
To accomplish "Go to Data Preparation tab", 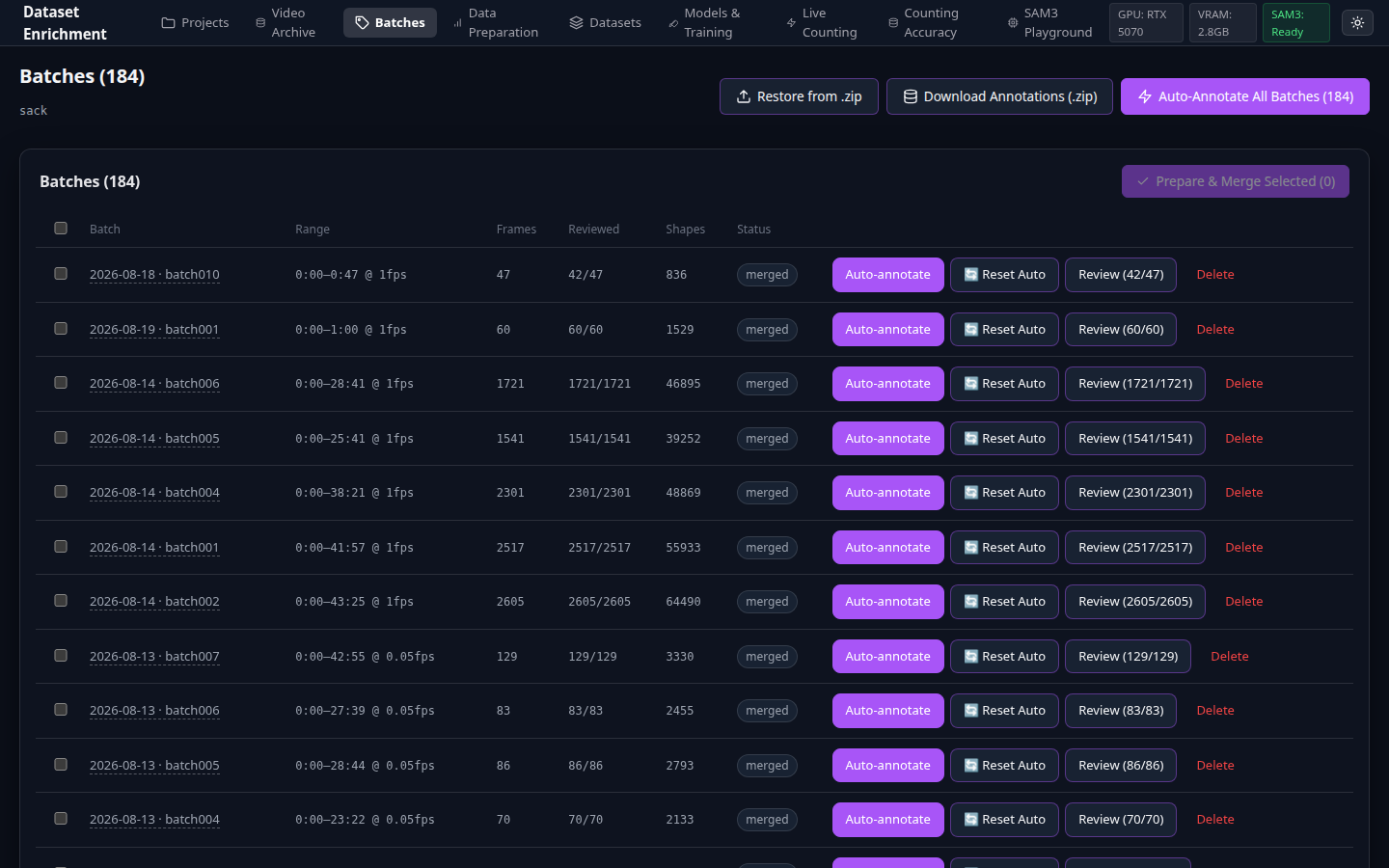I will tap(496, 22).
